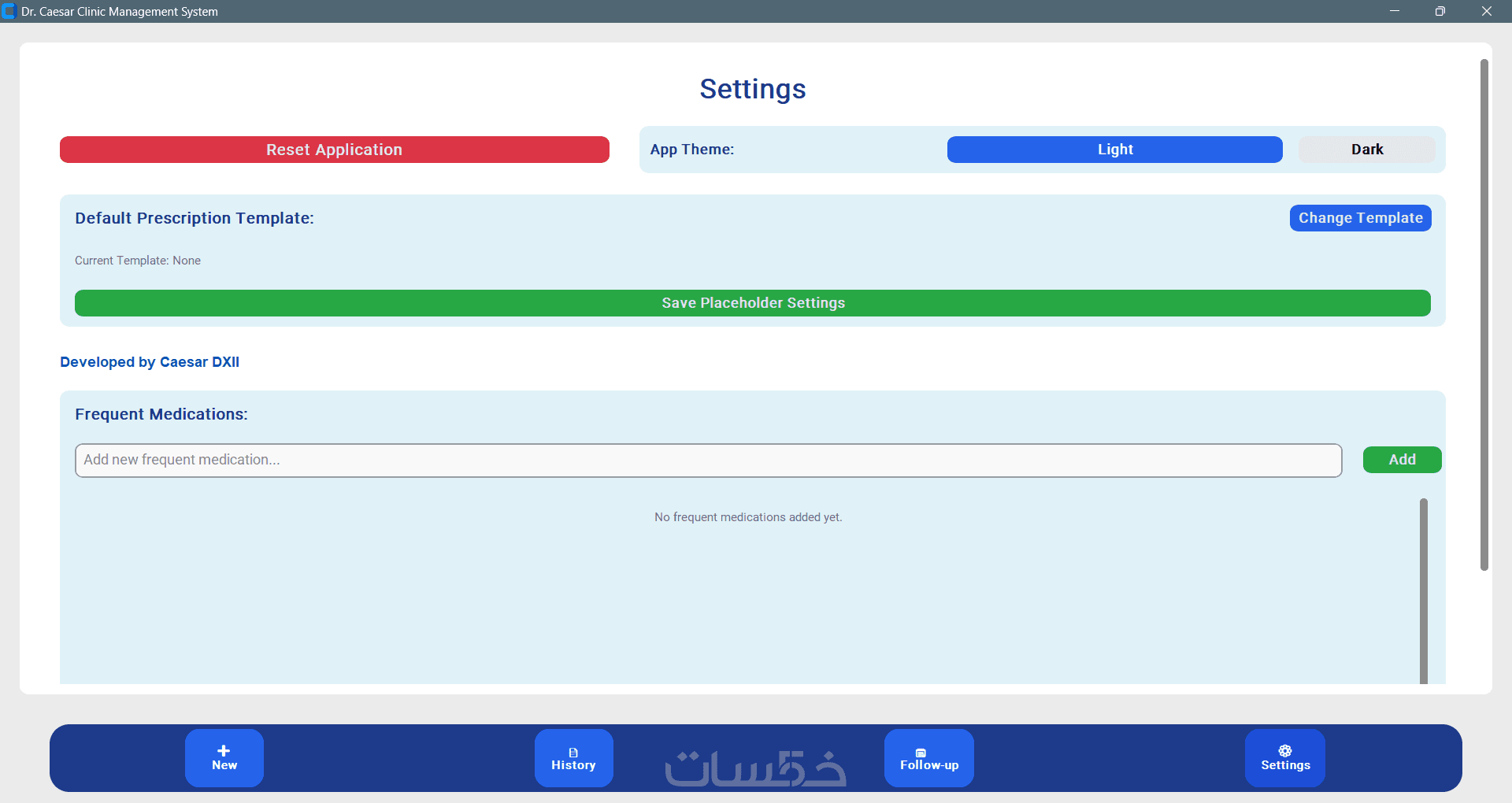Add the new frequent medication
This screenshot has height=803, width=1512.
(1403, 460)
